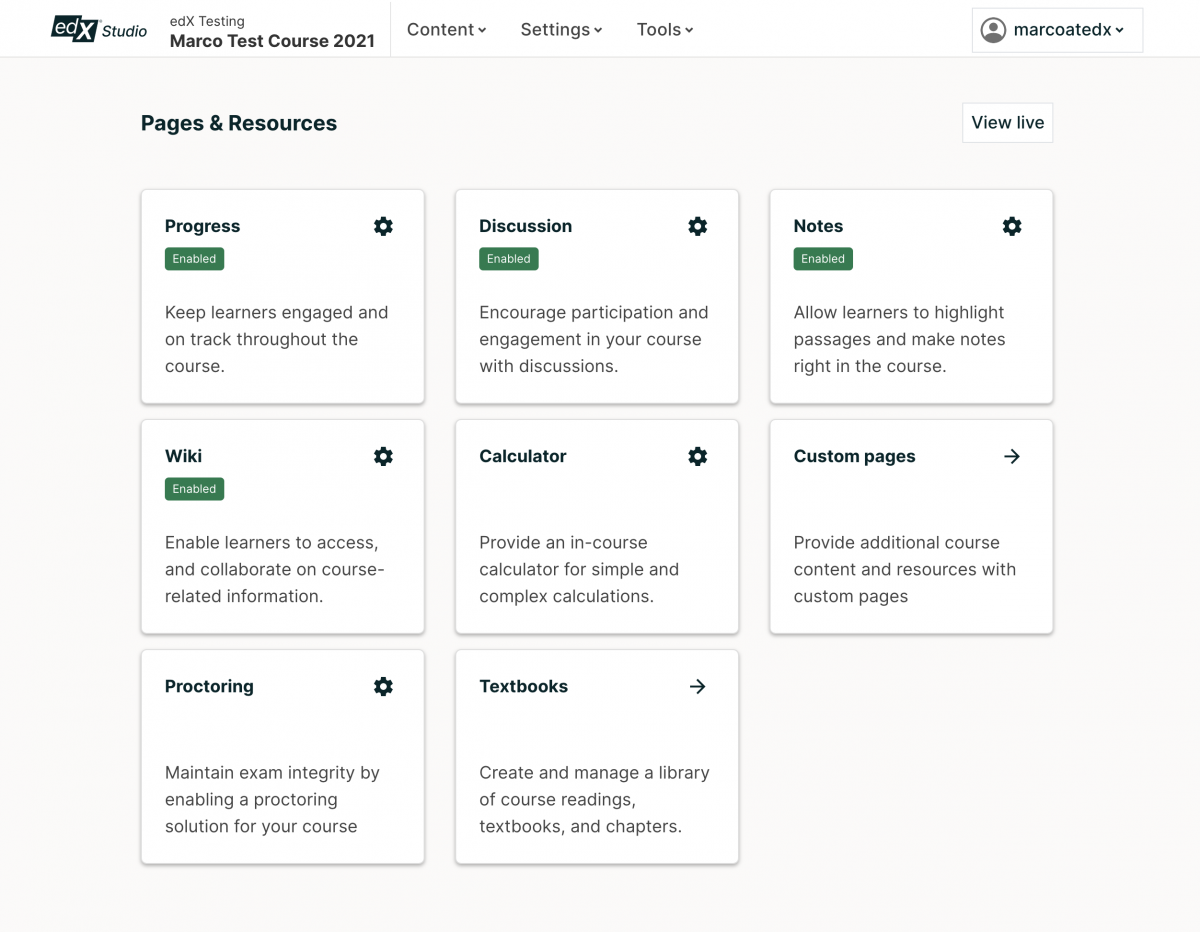The width and height of the screenshot is (1200, 932).
Task: Click the Enabled badge on Progress
Action: click(x=194, y=259)
